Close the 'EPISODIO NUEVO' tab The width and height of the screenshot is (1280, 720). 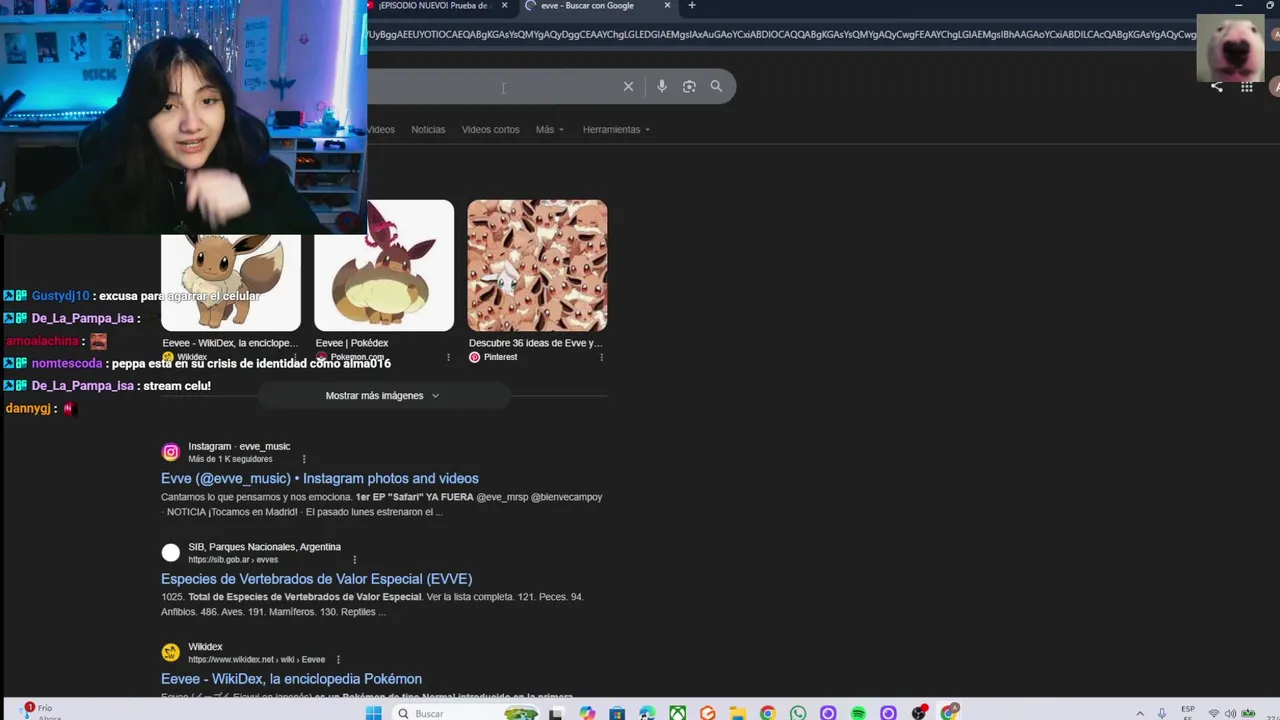[x=504, y=6]
